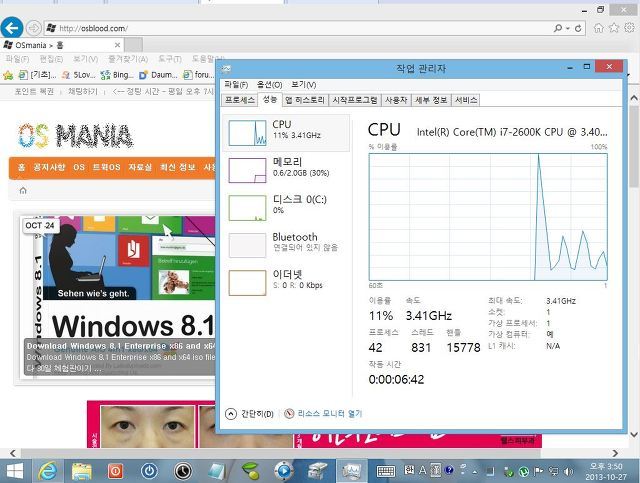The image size is (640, 483).
Task: Open the favorites star in IE toolbar
Action: (614, 28)
